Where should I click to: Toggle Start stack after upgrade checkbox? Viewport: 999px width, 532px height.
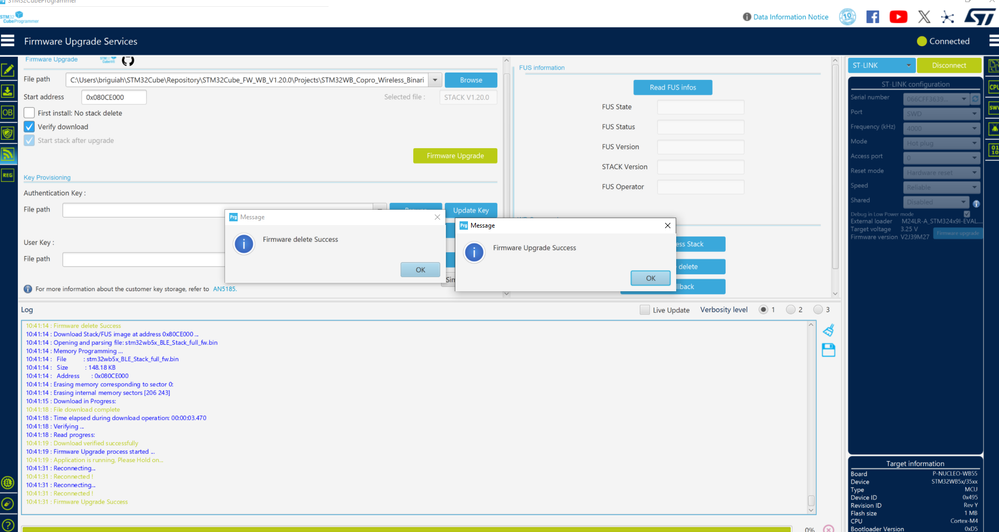pyautogui.click(x=29, y=140)
